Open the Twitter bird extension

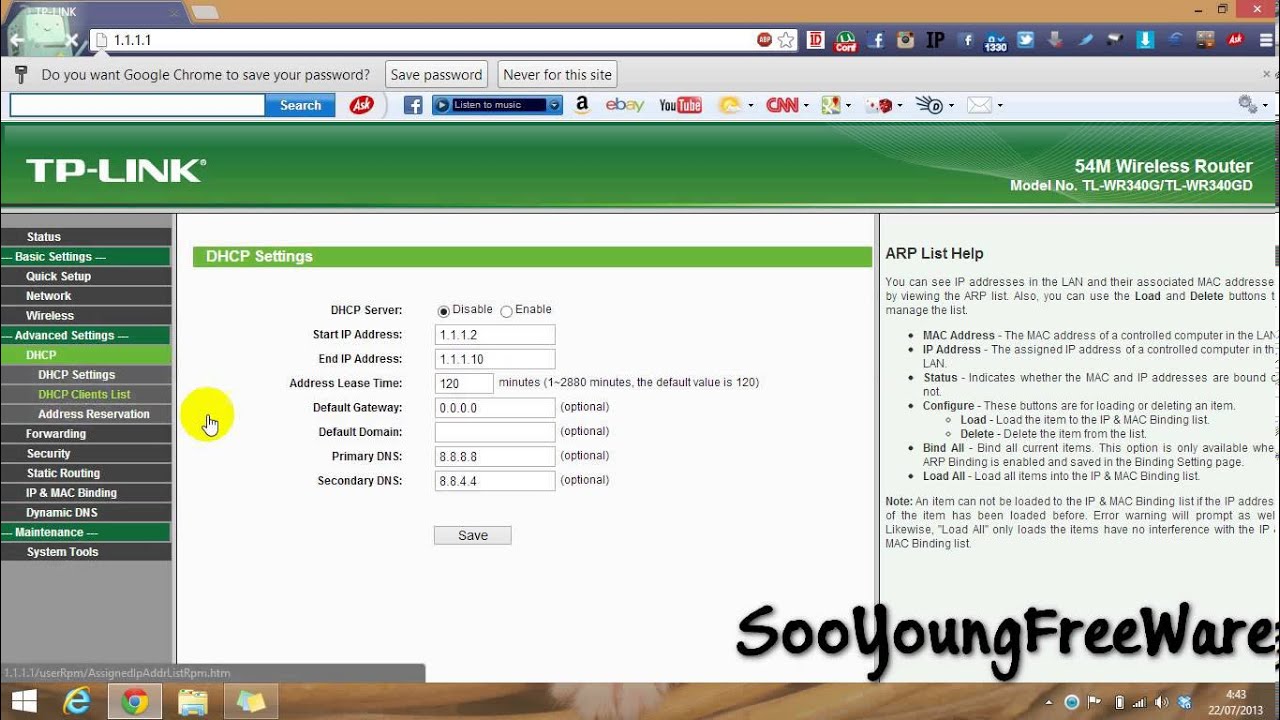coord(1025,40)
